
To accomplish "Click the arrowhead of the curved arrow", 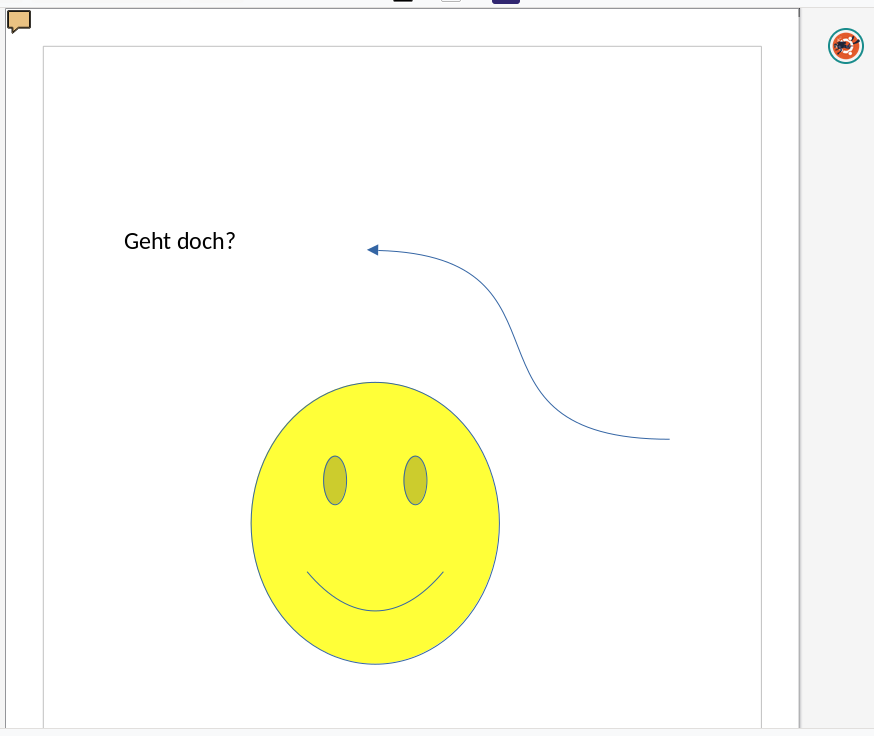I will pyautogui.click(x=373, y=250).
